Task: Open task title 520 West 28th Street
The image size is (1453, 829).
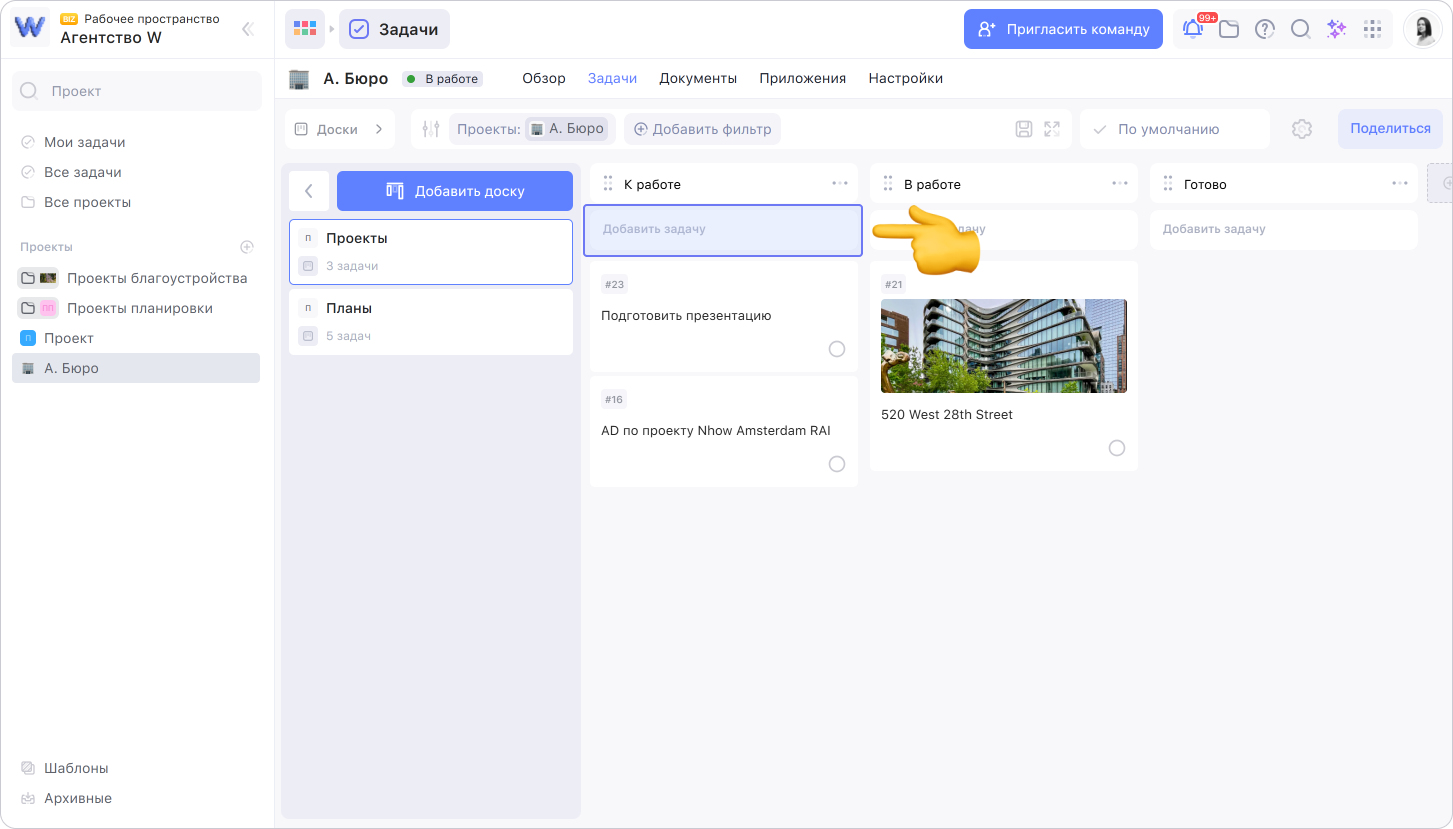Action: click(x=947, y=415)
